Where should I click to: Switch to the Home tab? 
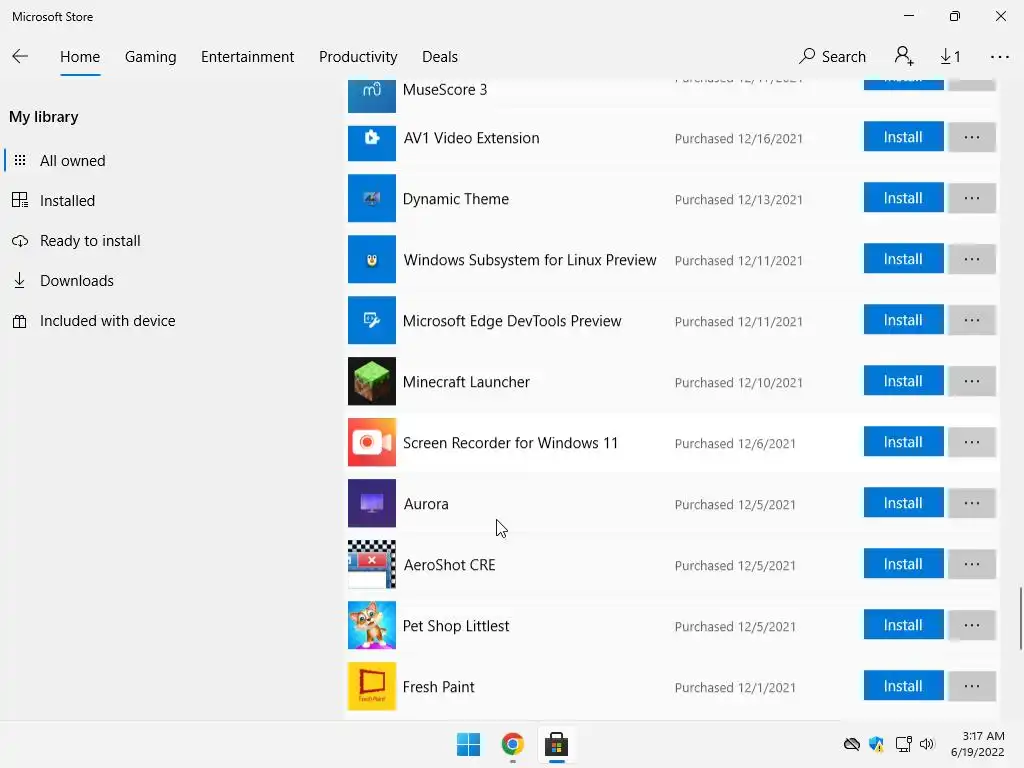tap(80, 57)
